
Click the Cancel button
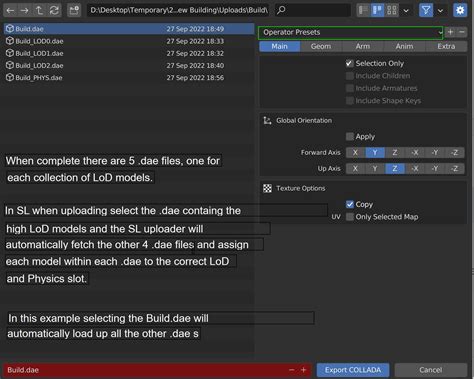[431, 370]
